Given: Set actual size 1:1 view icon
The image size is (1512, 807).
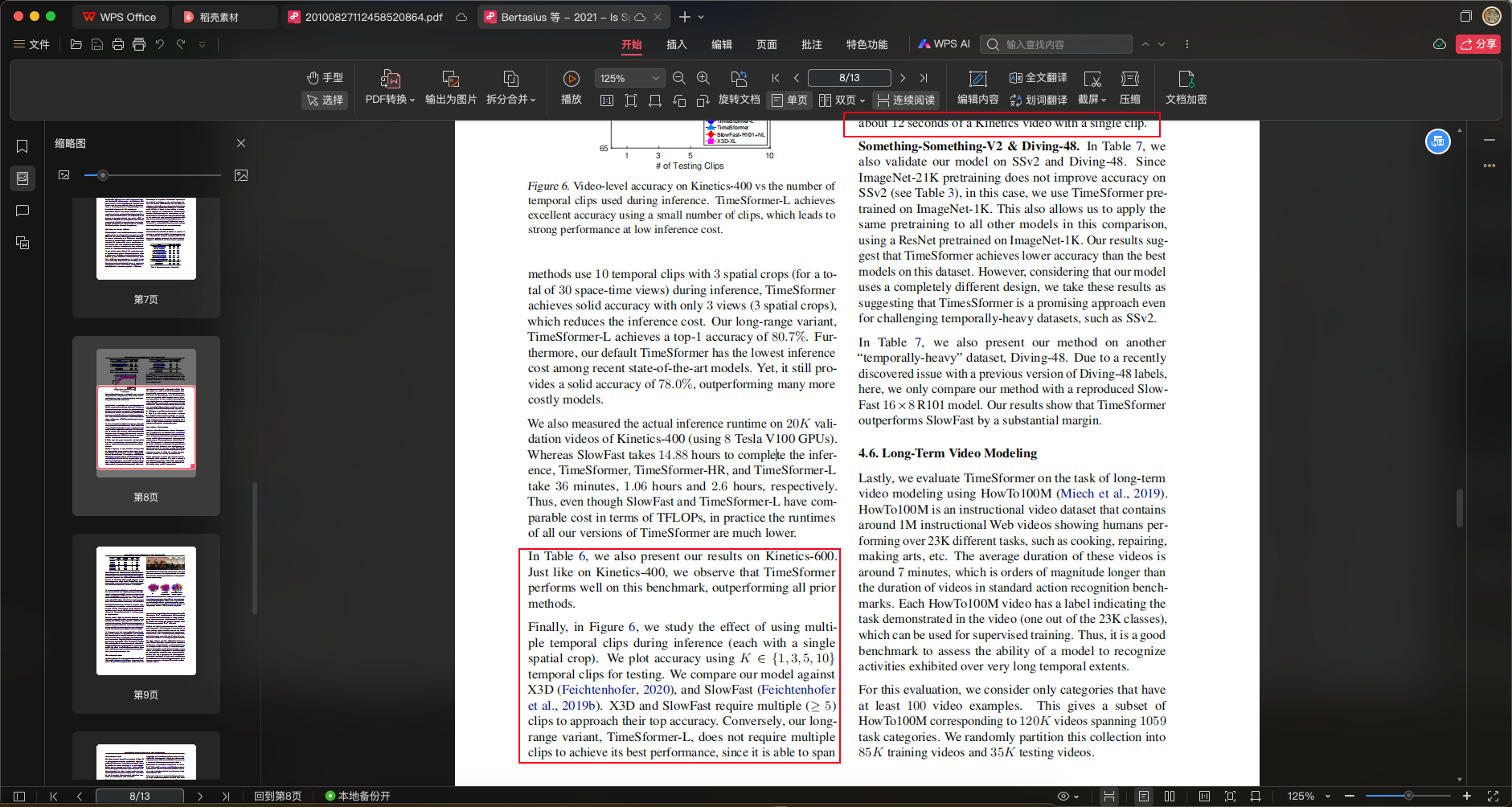Looking at the screenshot, I should coord(607,100).
